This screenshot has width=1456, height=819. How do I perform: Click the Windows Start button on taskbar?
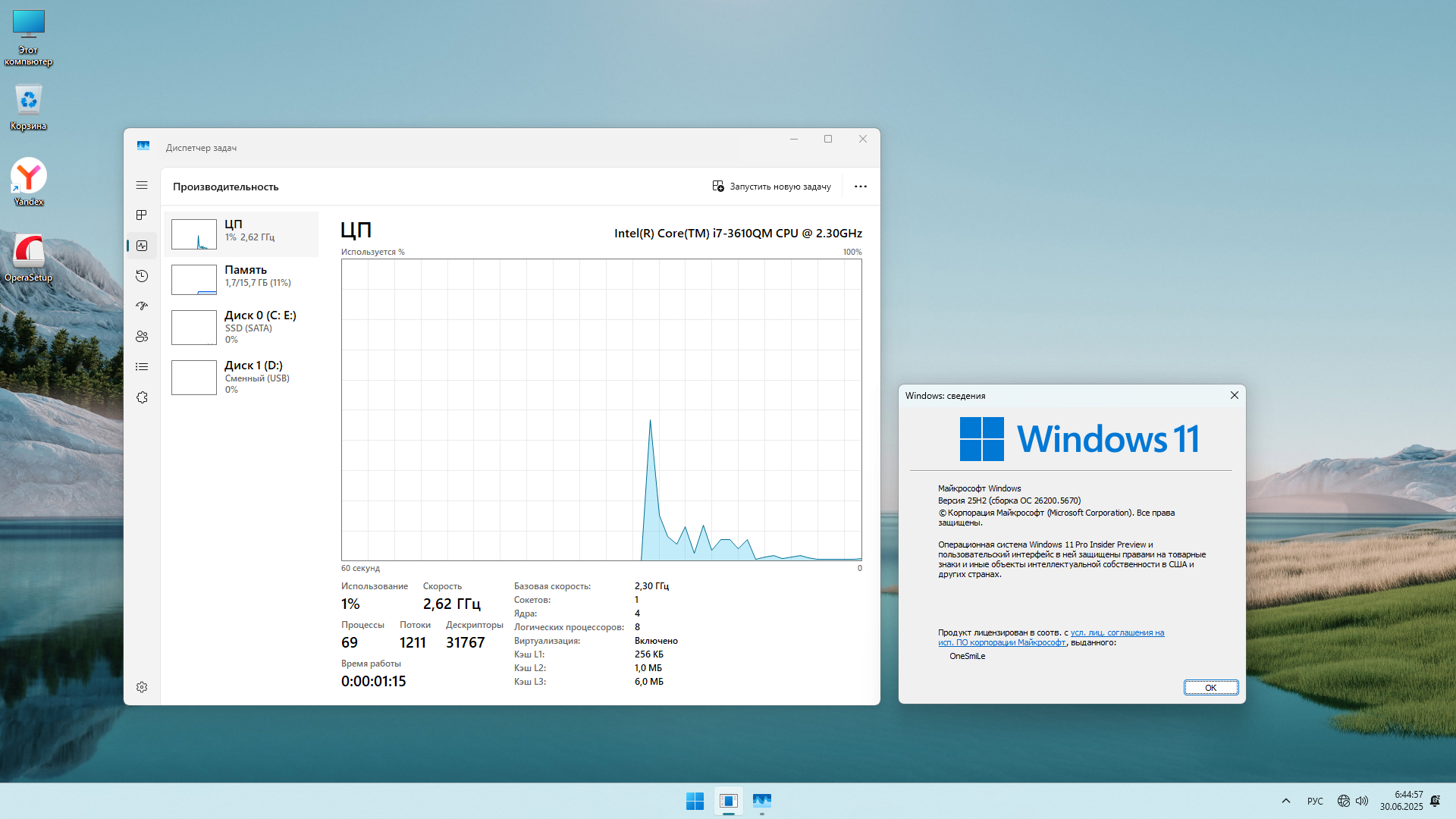[x=695, y=801]
